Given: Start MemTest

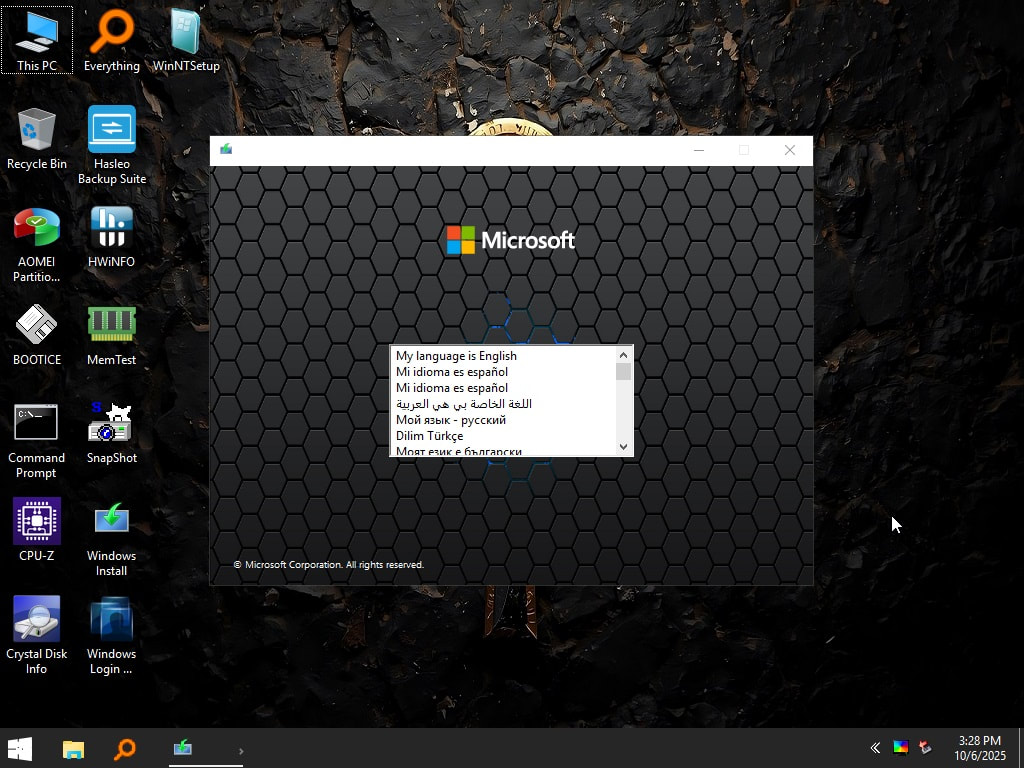Looking at the screenshot, I should [111, 325].
